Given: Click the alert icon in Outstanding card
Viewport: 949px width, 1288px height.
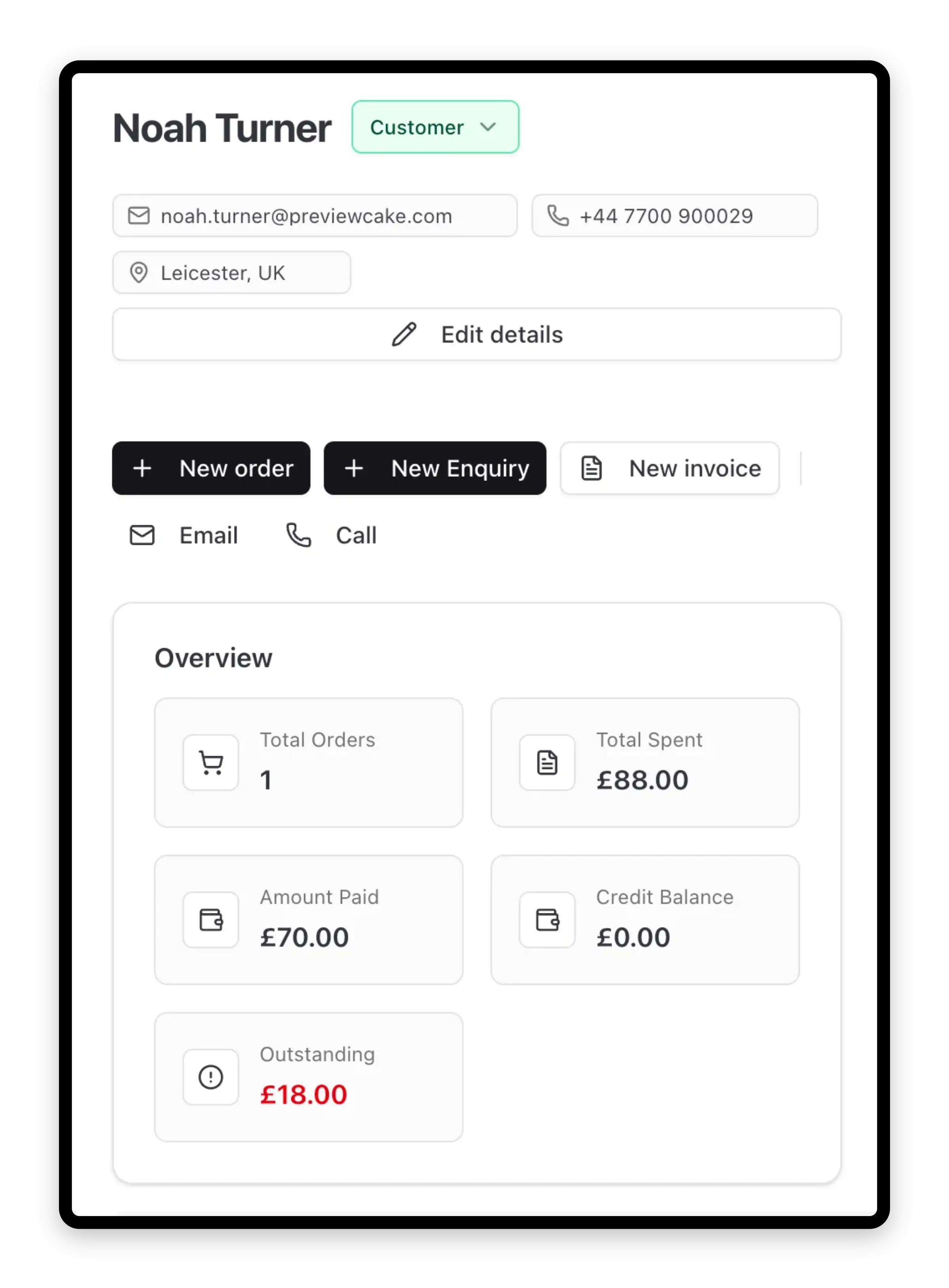Looking at the screenshot, I should pyautogui.click(x=211, y=1077).
